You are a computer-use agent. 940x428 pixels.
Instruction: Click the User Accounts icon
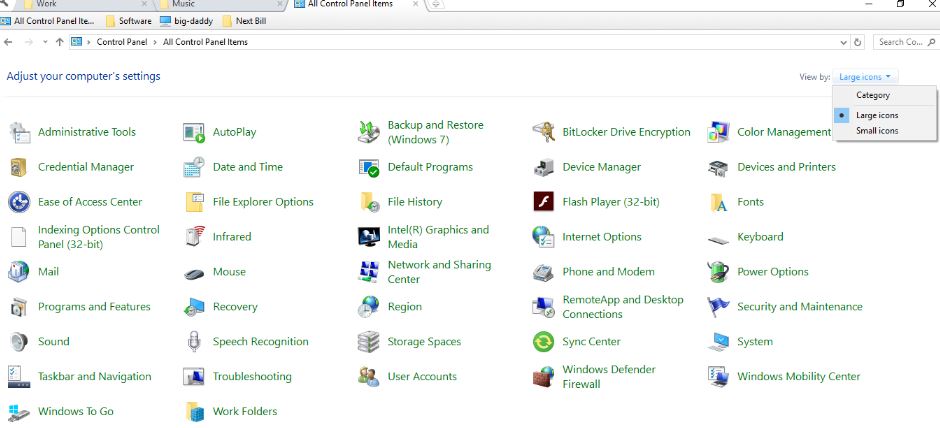point(369,376)
